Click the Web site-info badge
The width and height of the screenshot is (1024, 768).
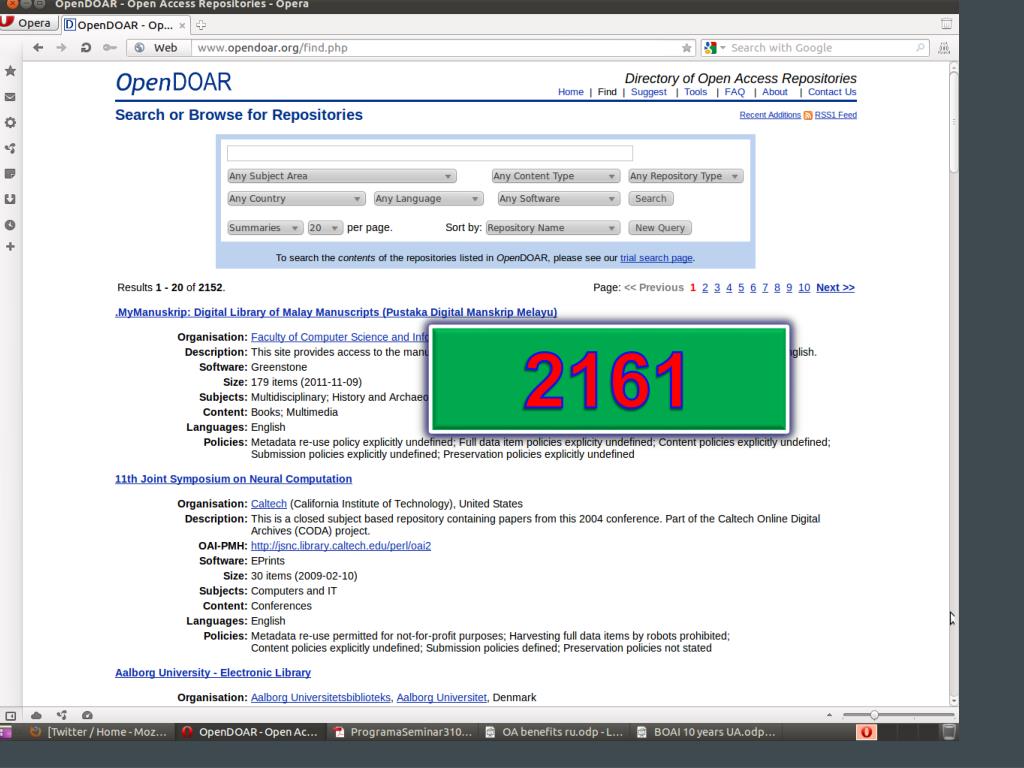[x=157, y=48]
